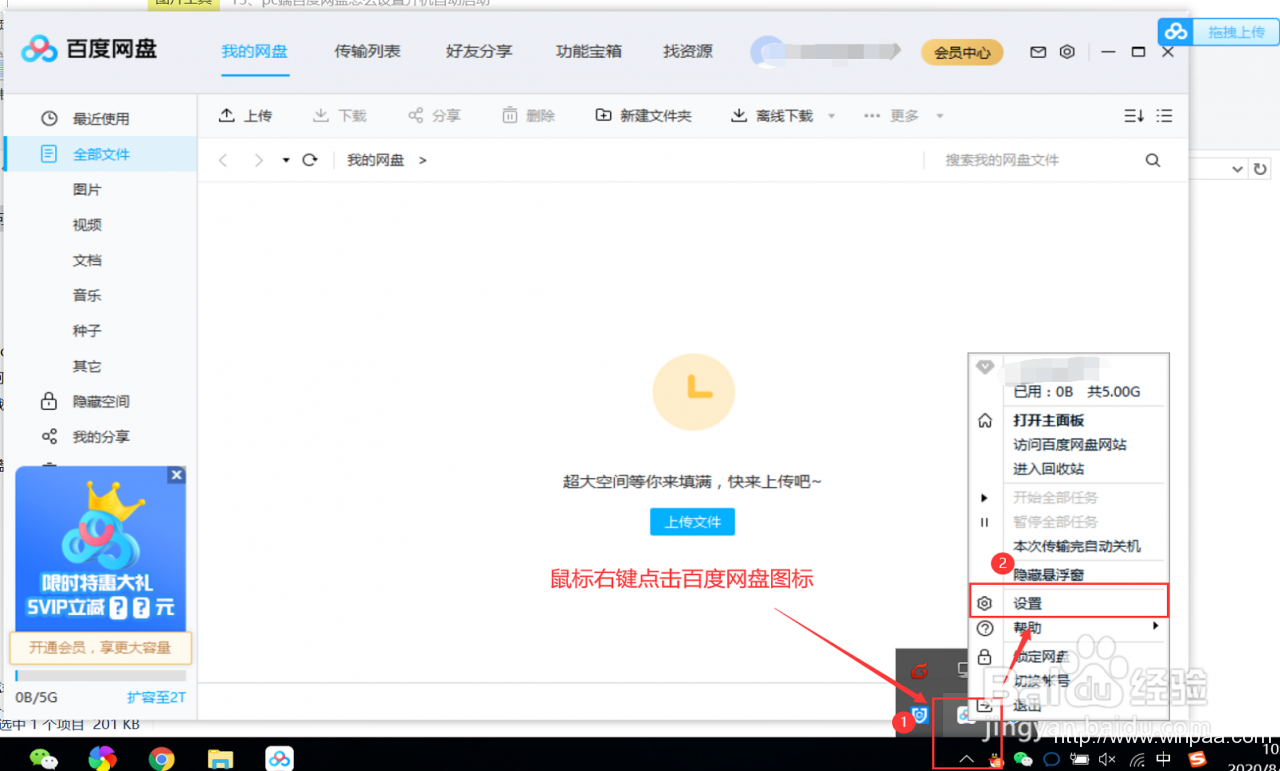
Task: Select 视频 category in sidebar
Action: click(x=87, y=225)
